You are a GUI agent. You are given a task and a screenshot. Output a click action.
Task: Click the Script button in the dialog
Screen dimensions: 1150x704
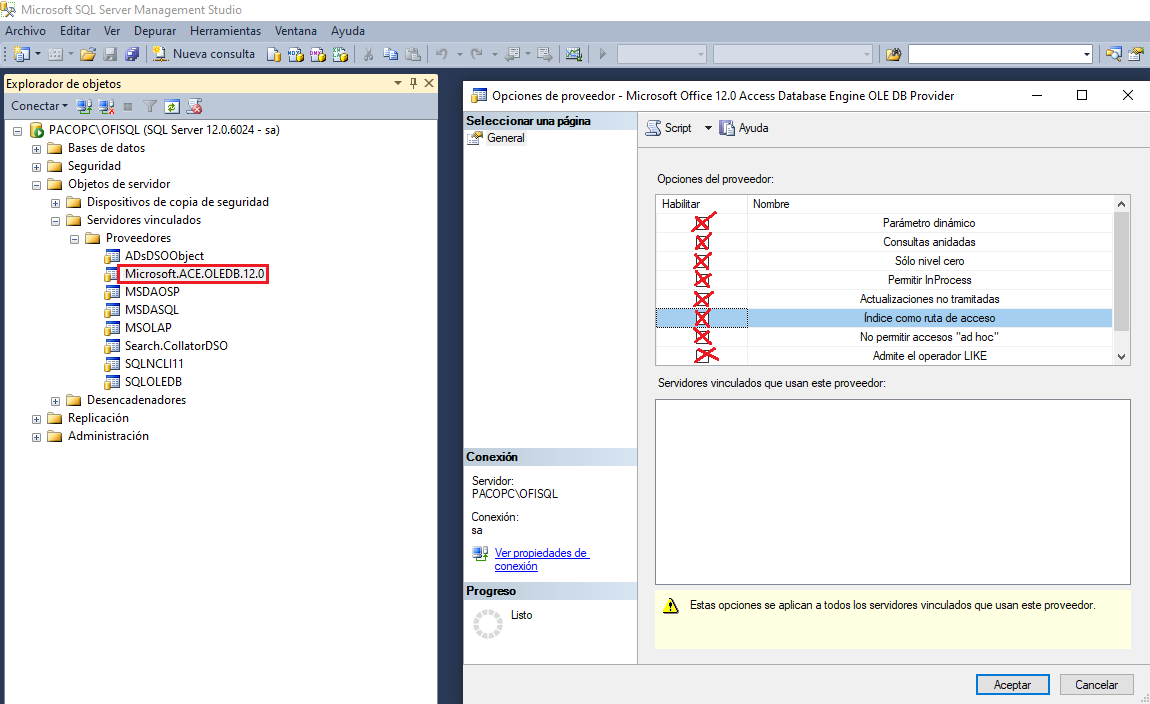[669, 128]
